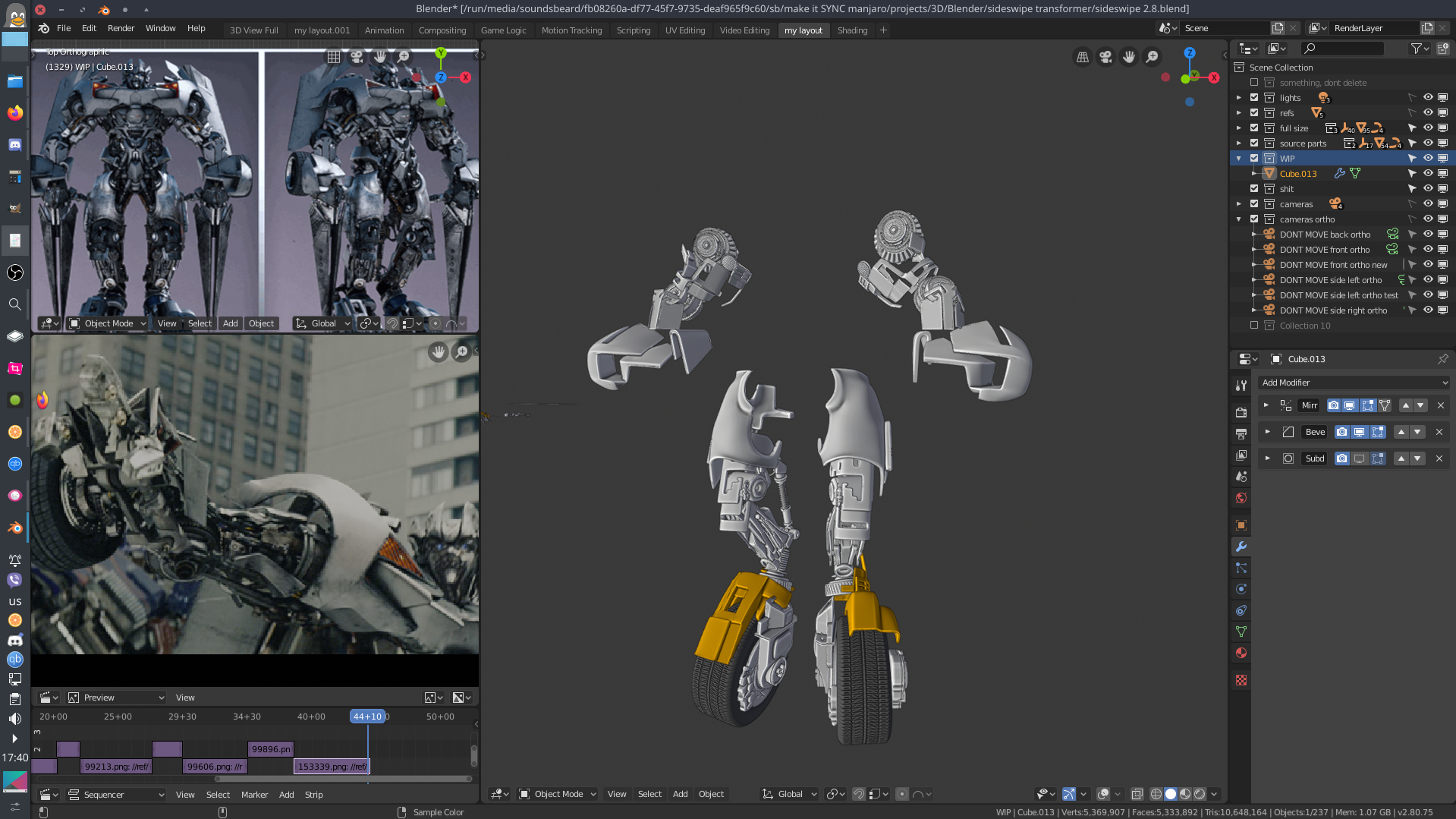Open the Strip menu in sequencer

click(313, 795)
